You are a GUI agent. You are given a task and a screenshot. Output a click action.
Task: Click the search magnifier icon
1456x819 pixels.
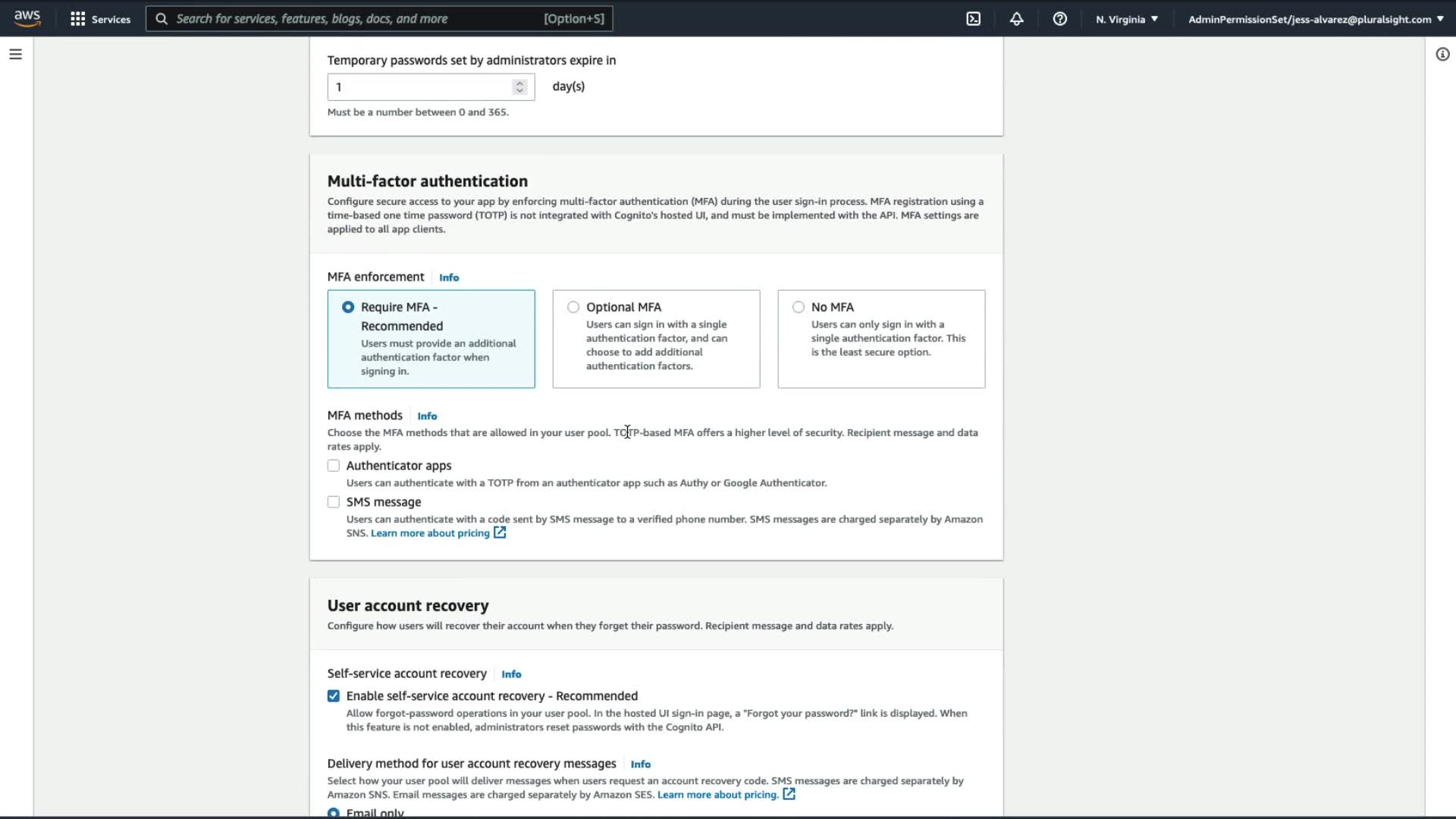(162, 19)
